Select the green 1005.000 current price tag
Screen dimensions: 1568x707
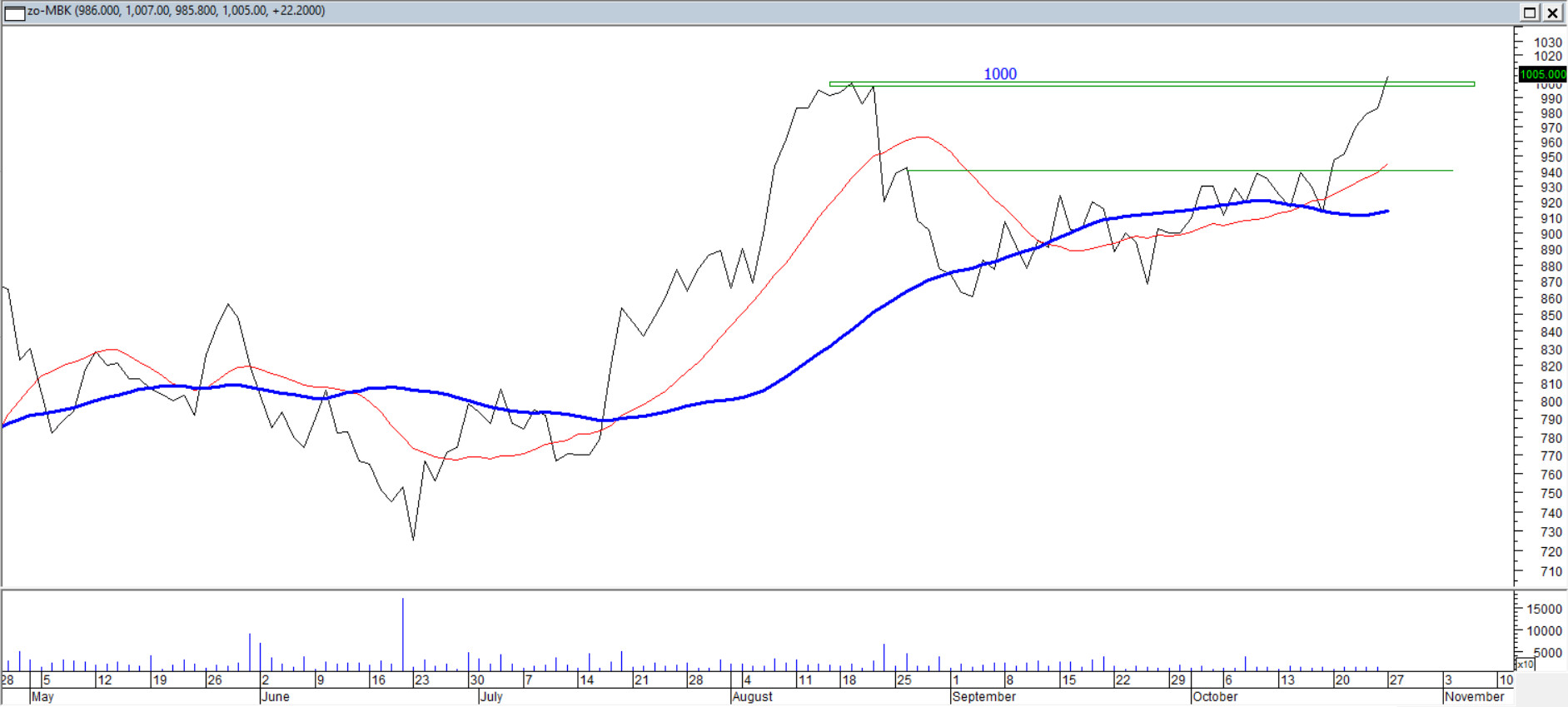(x=1542, y=74)
